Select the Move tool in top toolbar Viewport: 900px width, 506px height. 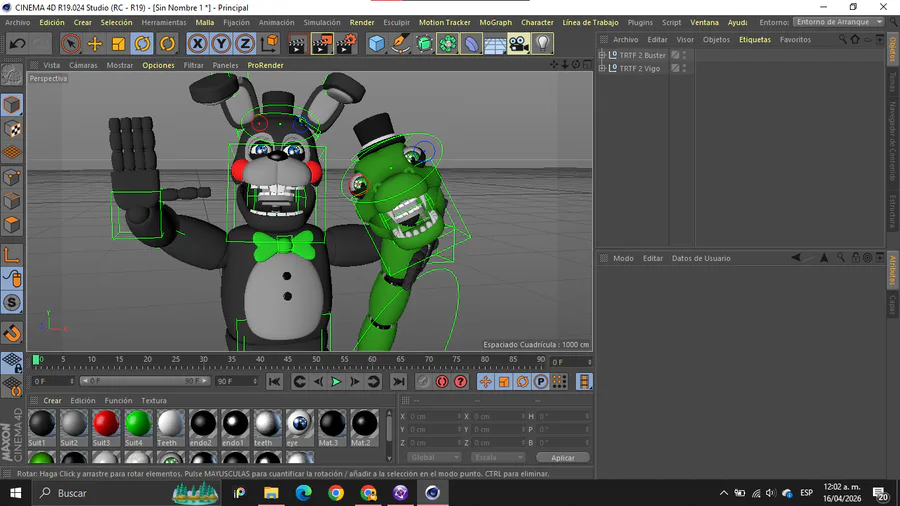click(95, 43)
